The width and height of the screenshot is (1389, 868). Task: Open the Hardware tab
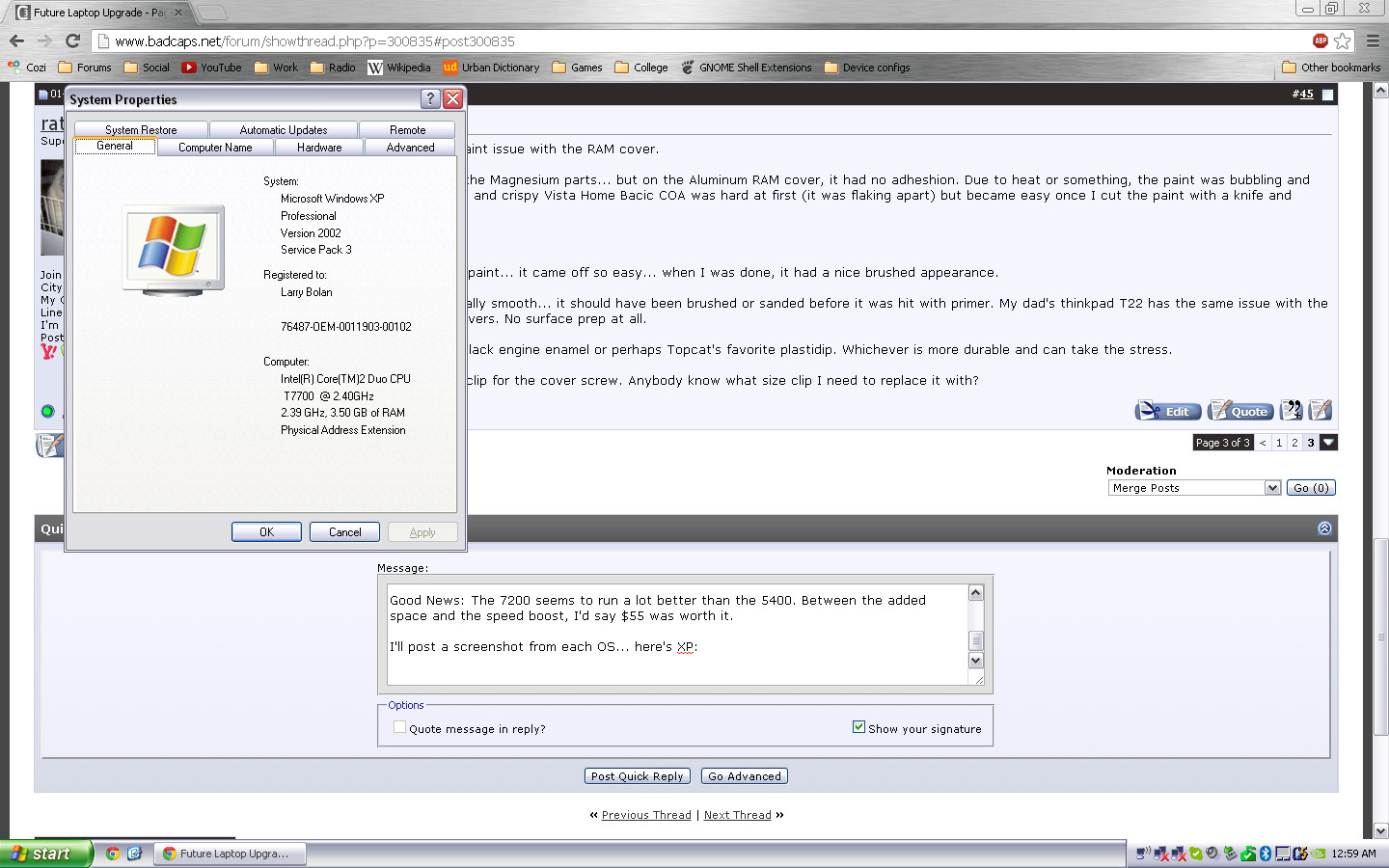[x=319, y=148]
